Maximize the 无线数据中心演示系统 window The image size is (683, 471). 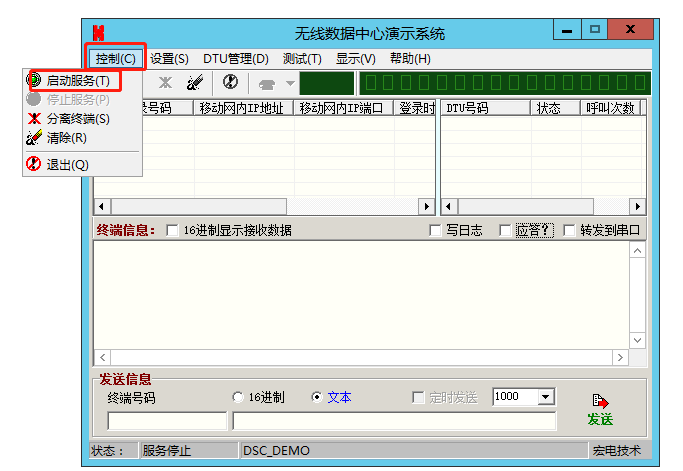pos(595,30)
